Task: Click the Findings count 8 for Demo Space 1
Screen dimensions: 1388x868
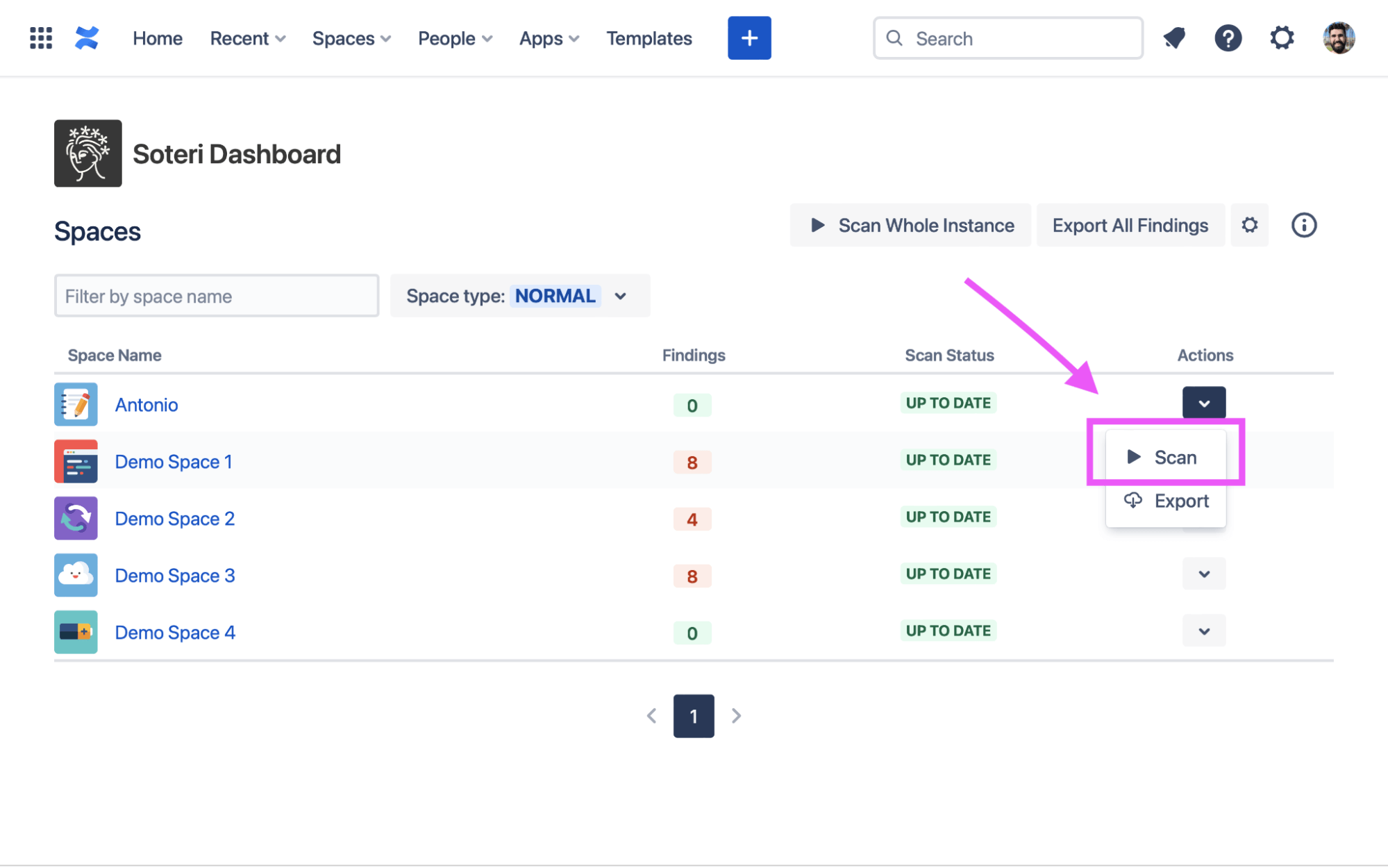Action: pos(692,462)
